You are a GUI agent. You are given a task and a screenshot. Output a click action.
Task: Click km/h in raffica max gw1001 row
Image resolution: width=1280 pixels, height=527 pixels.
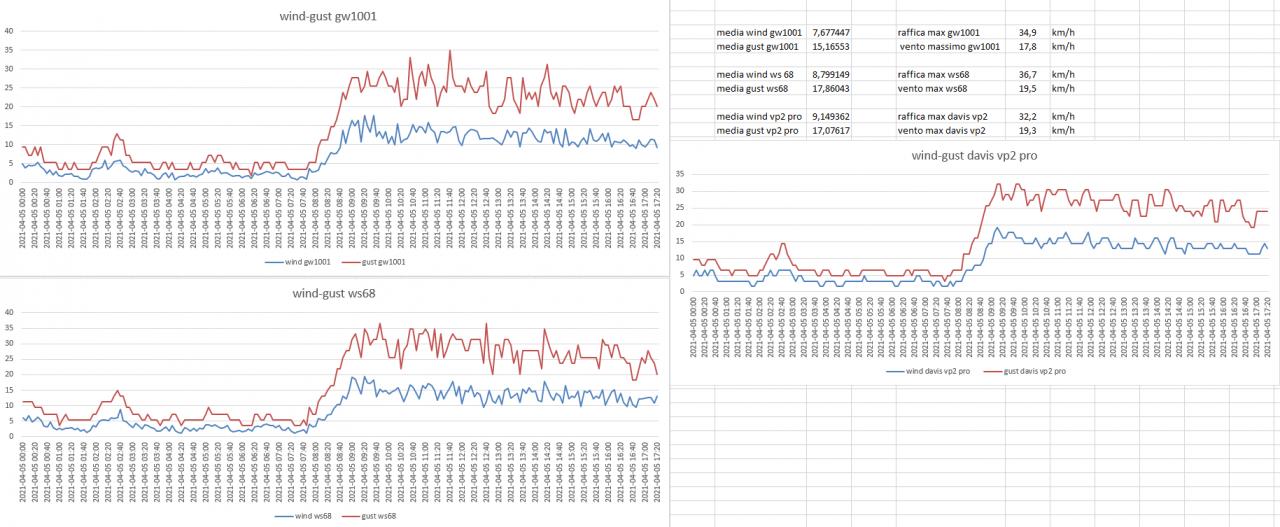1063,33
